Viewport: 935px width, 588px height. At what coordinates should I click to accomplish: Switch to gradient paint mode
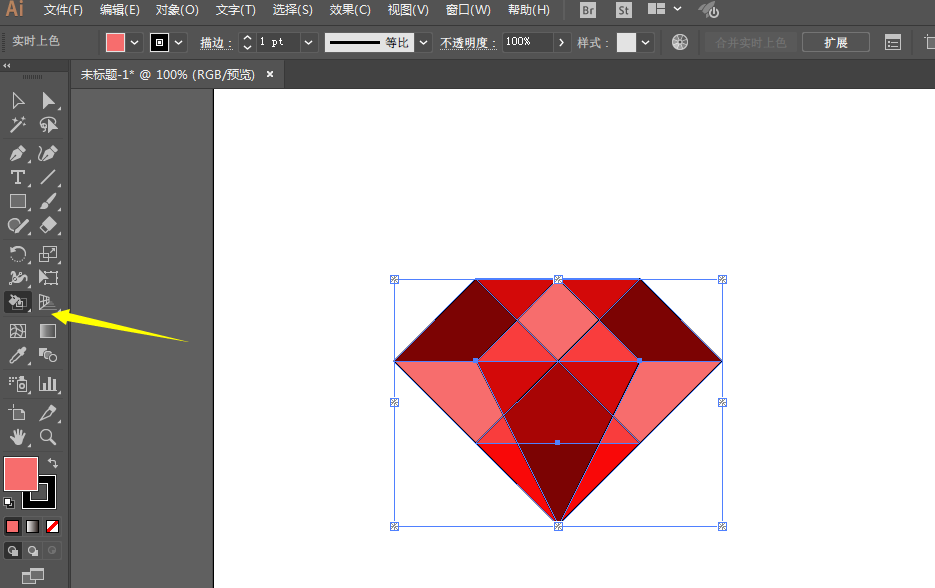click(x=33, y=526)
